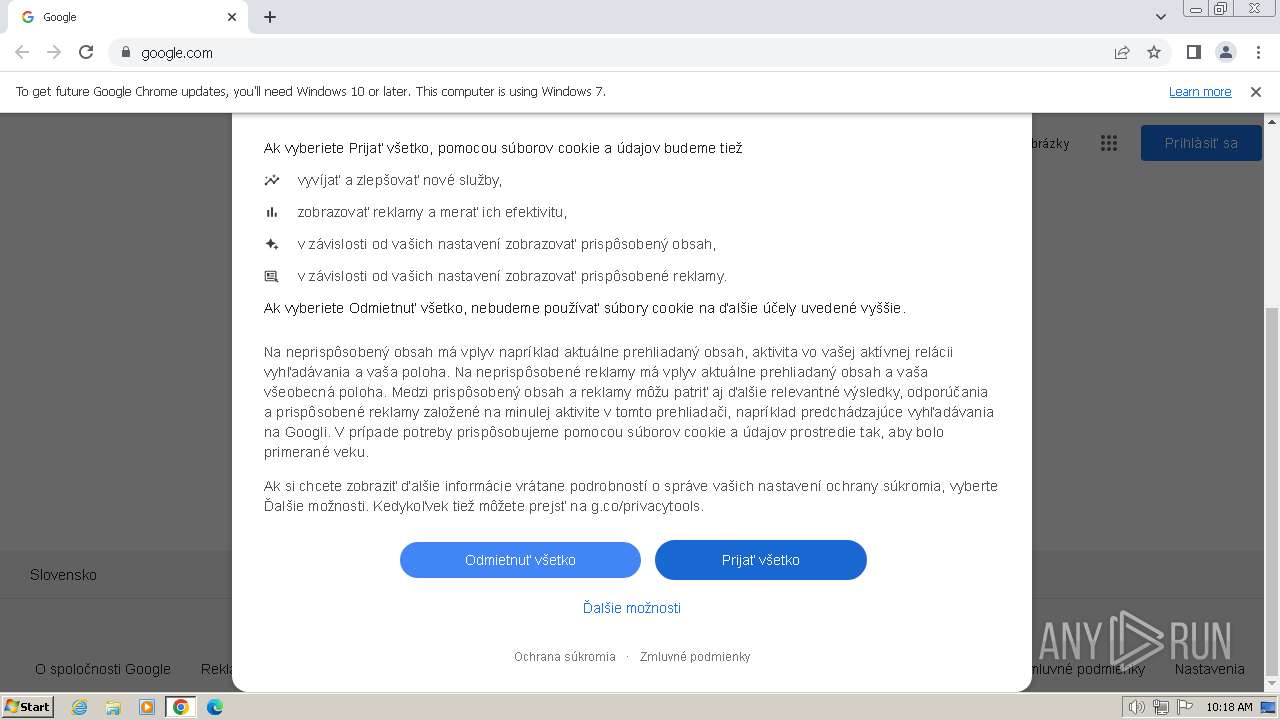This screenshot has width=1280, height=720.
Task: Click the back navigation arrow
Action: pyautogui.click(x=22, y=52)
